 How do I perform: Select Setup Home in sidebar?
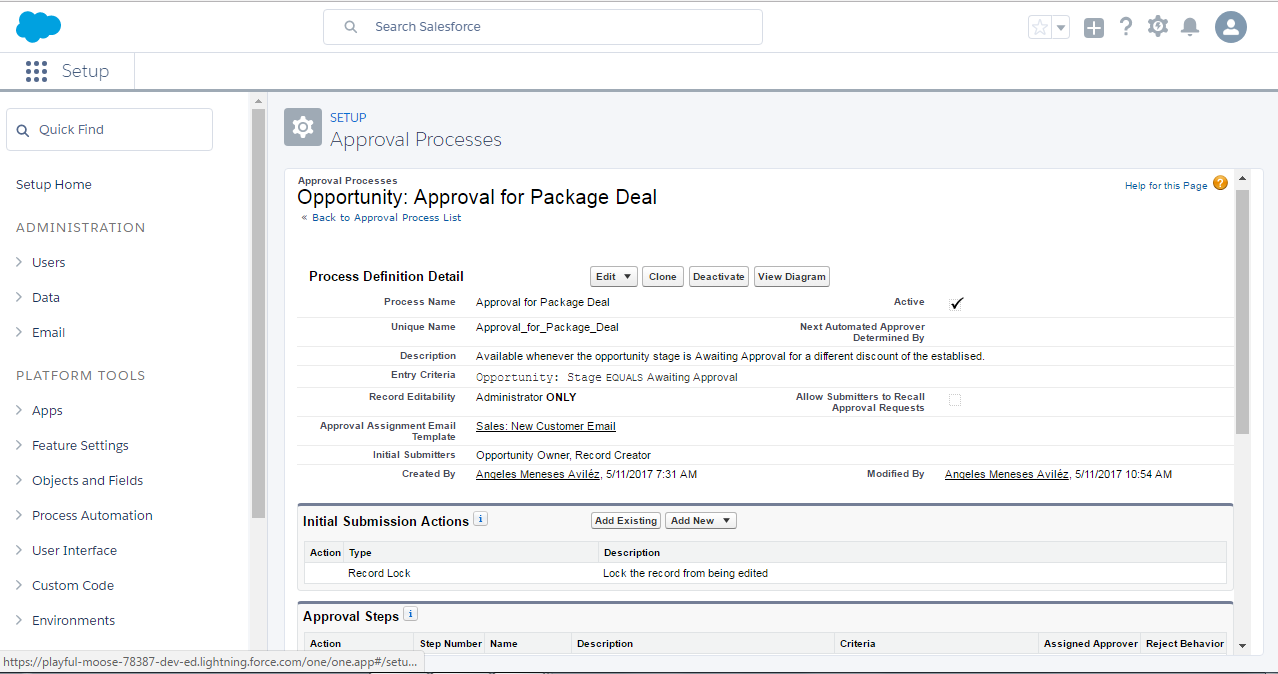54,184
